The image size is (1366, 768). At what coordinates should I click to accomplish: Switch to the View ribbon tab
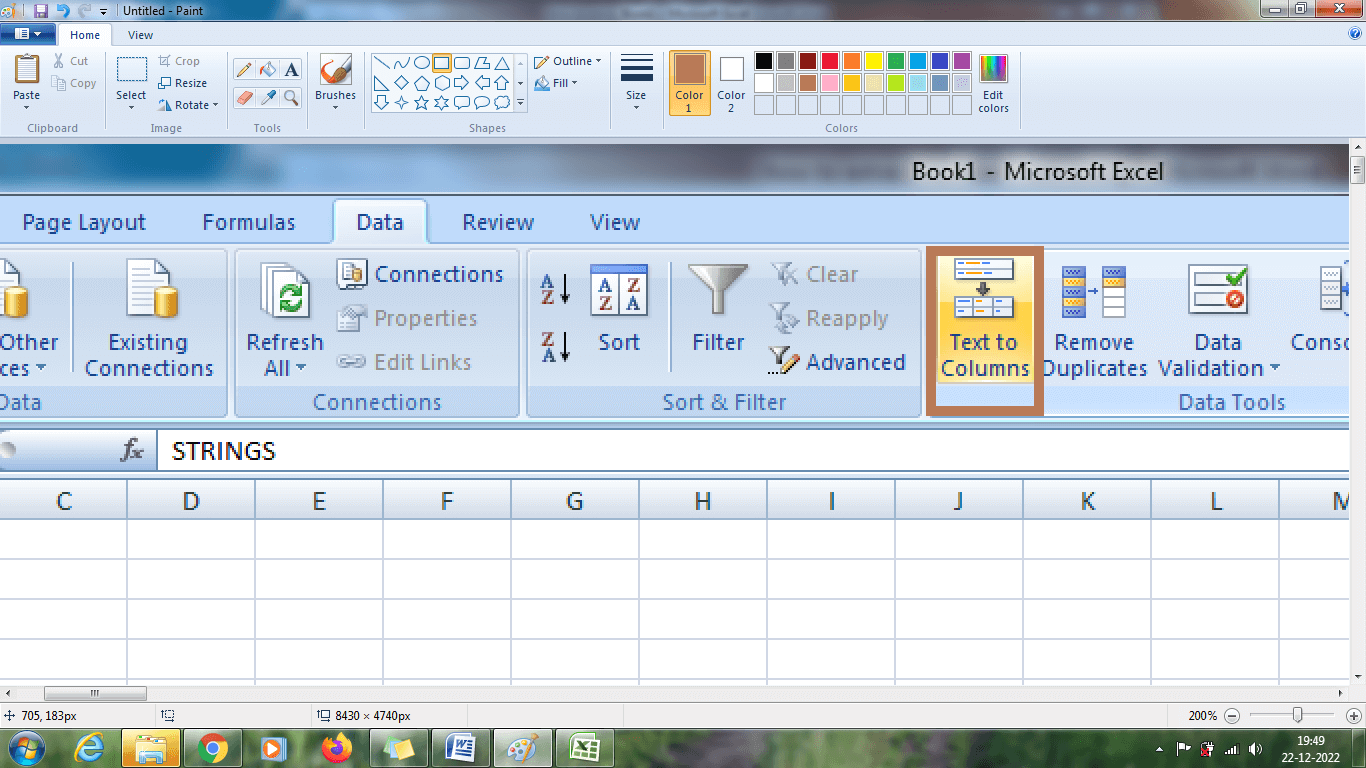141,35
